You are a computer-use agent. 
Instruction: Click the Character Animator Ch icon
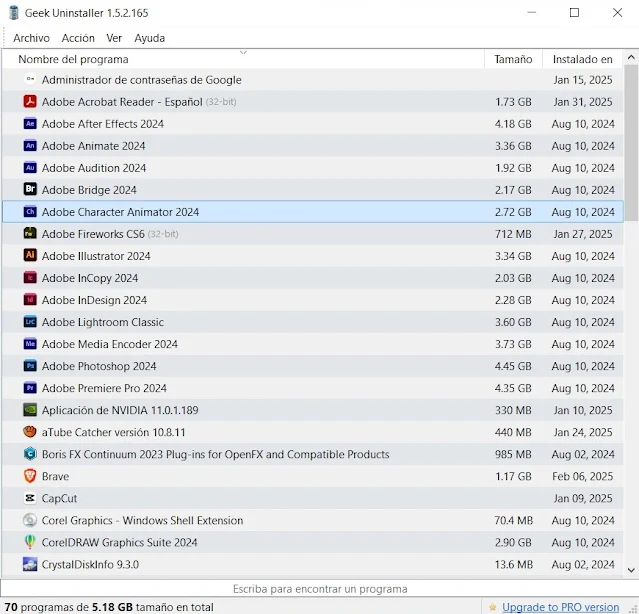pos(30,211)
